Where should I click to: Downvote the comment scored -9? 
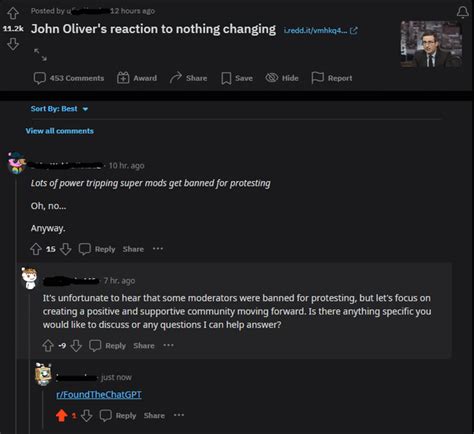76,346
